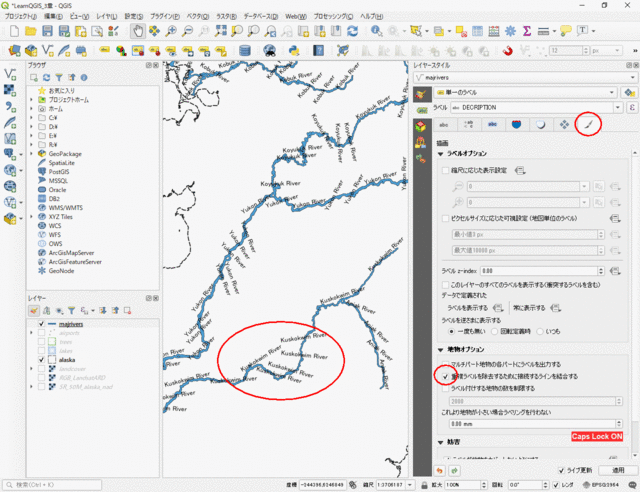Click the Map Tips speech bubble icon
The image size is (640, 492).
pos(566,31)
